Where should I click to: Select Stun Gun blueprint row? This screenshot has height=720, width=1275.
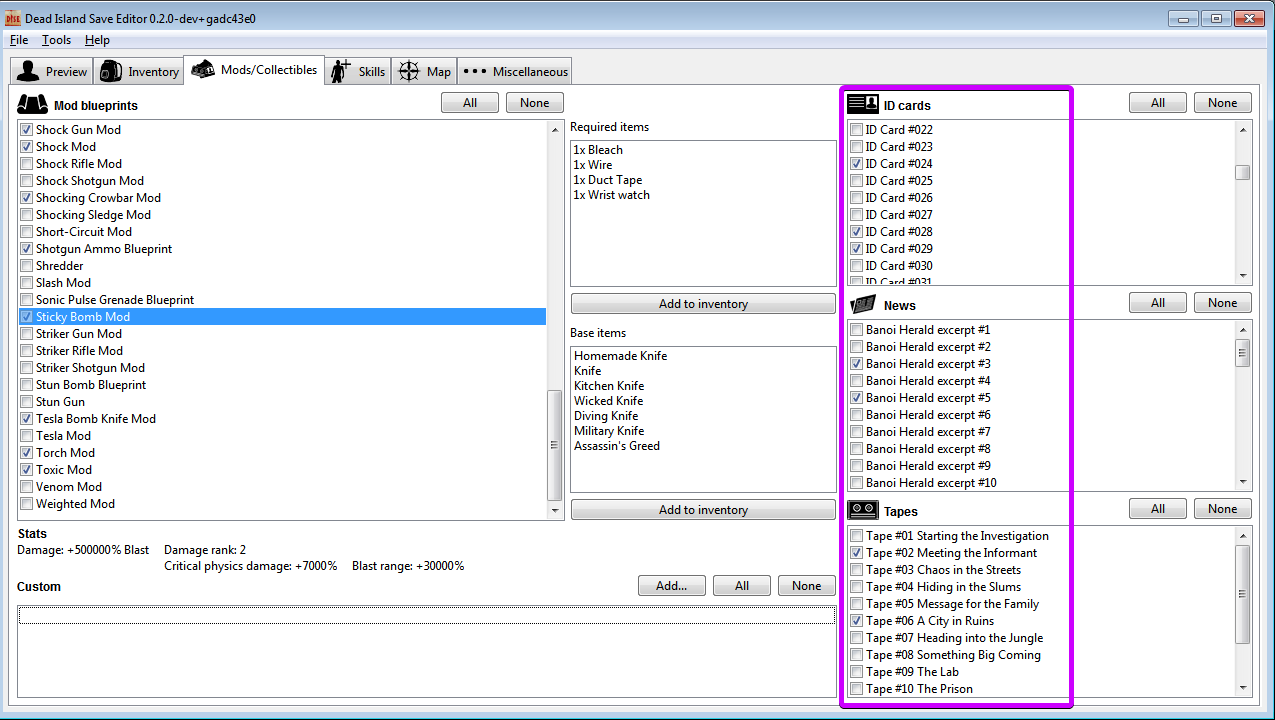tap(282, 402)
